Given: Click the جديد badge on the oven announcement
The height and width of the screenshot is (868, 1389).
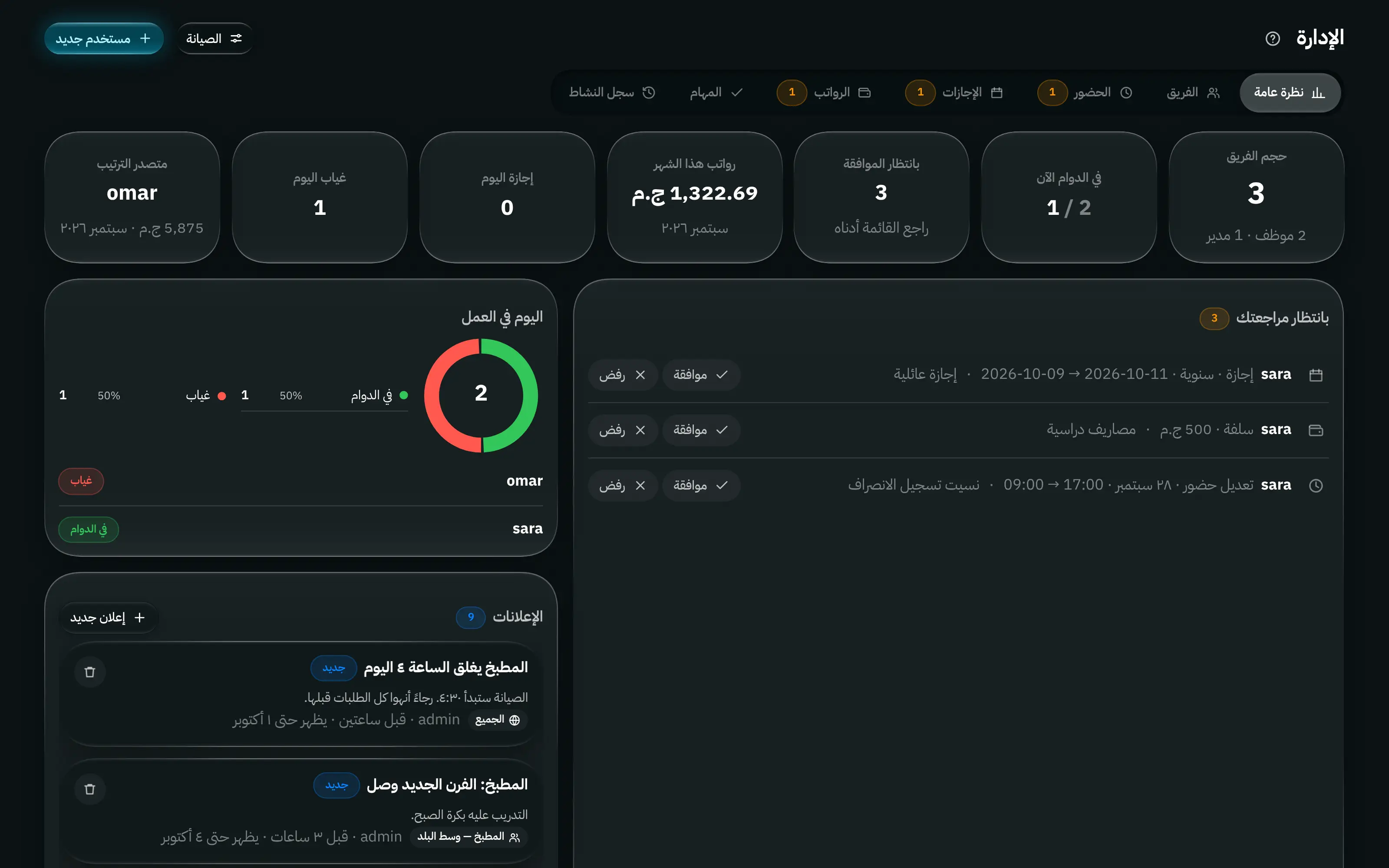Looking at the screenshot, I should pos(337,786).
